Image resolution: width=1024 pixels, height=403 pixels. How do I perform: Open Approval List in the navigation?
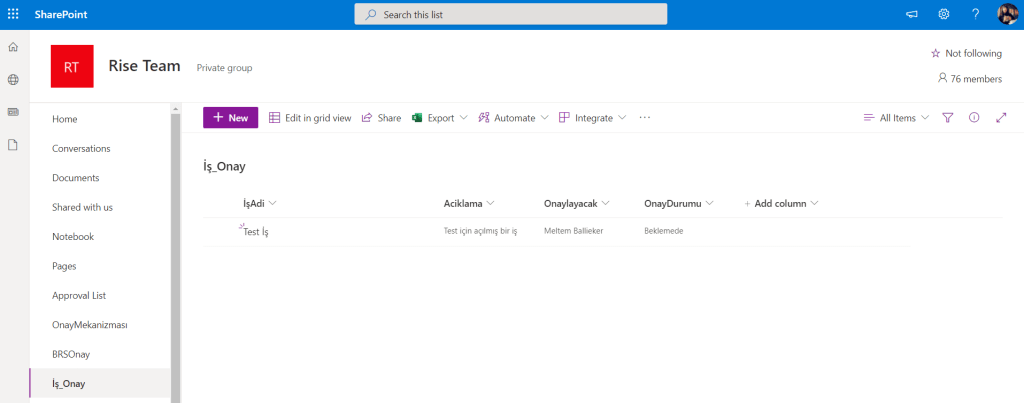pos(79,296)
